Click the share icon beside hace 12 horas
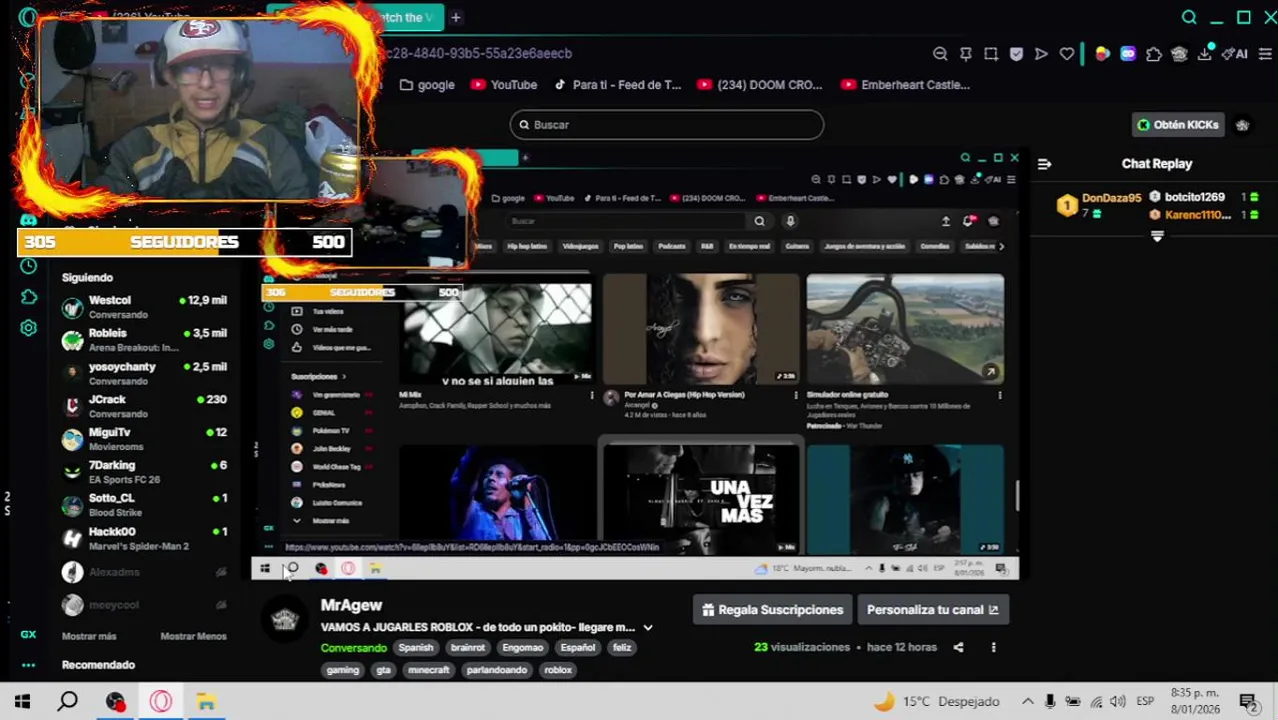The height and width of the screenshot is (720, 1278). pyautogui.click(x=958, y=647)
